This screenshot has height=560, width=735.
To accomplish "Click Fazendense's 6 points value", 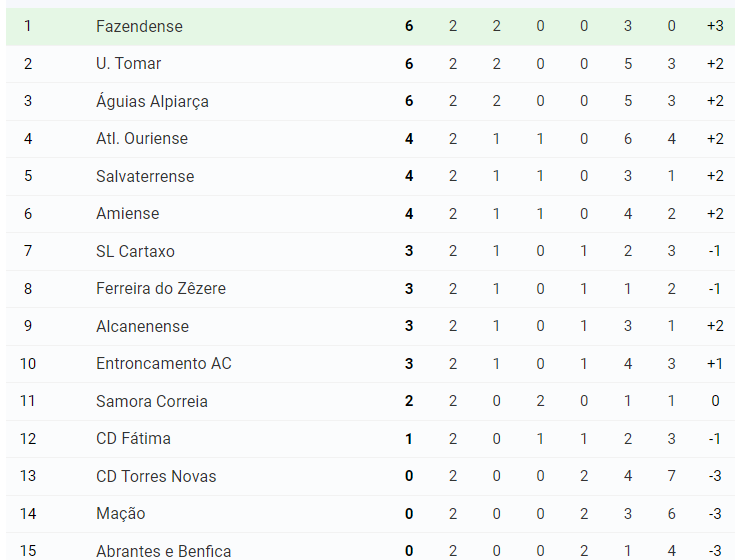I will click(x=409, y=26).
